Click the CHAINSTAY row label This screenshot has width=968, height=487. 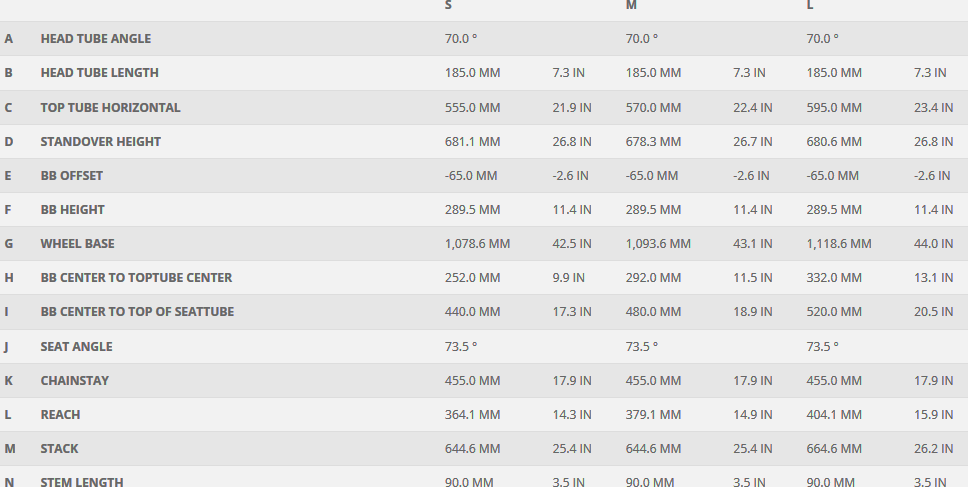tap(75, 381)
